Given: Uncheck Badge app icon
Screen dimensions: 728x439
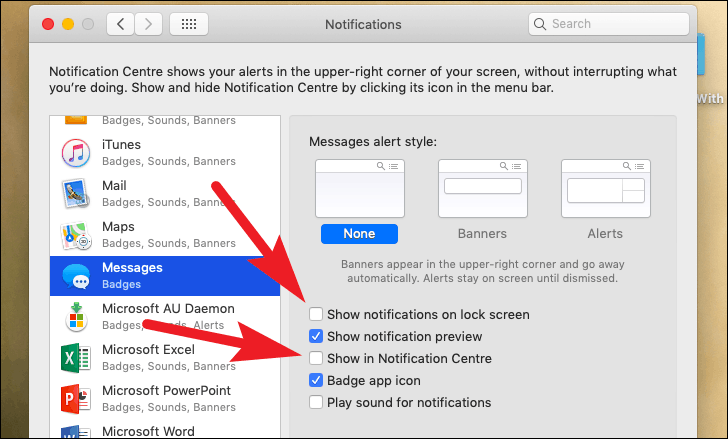Looking at the screenshot, I should tap(316, 380).
